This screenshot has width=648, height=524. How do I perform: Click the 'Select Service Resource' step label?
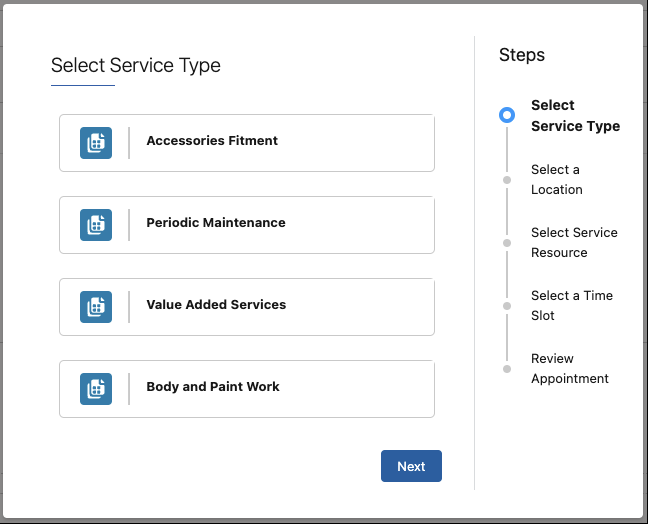click(x=574, y=243)
